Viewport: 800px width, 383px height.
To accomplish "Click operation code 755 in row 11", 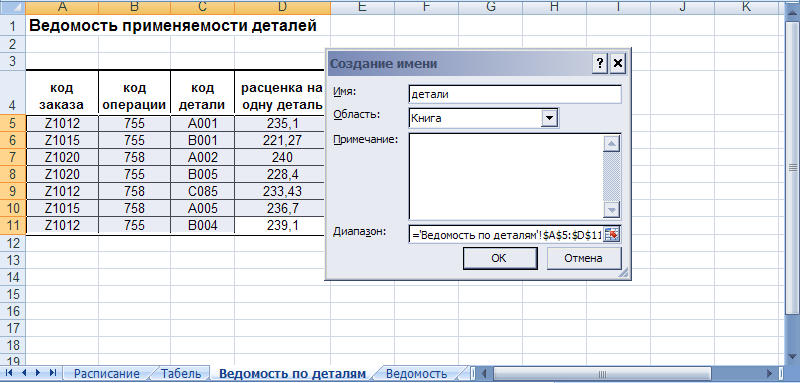I will coord(135,225).
